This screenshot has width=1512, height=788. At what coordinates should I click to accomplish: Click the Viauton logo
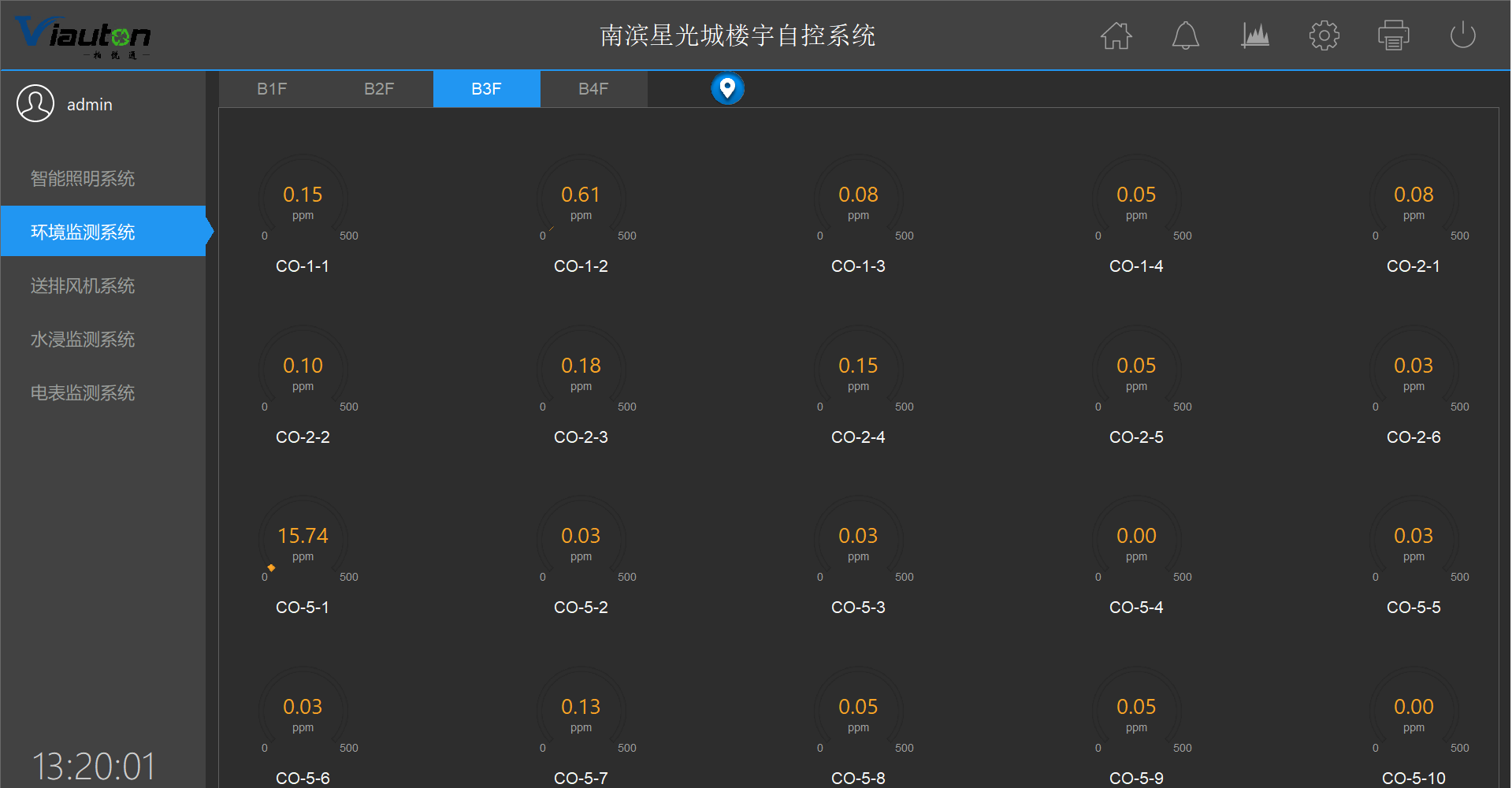pyautogui.click(x=83, y=36)
